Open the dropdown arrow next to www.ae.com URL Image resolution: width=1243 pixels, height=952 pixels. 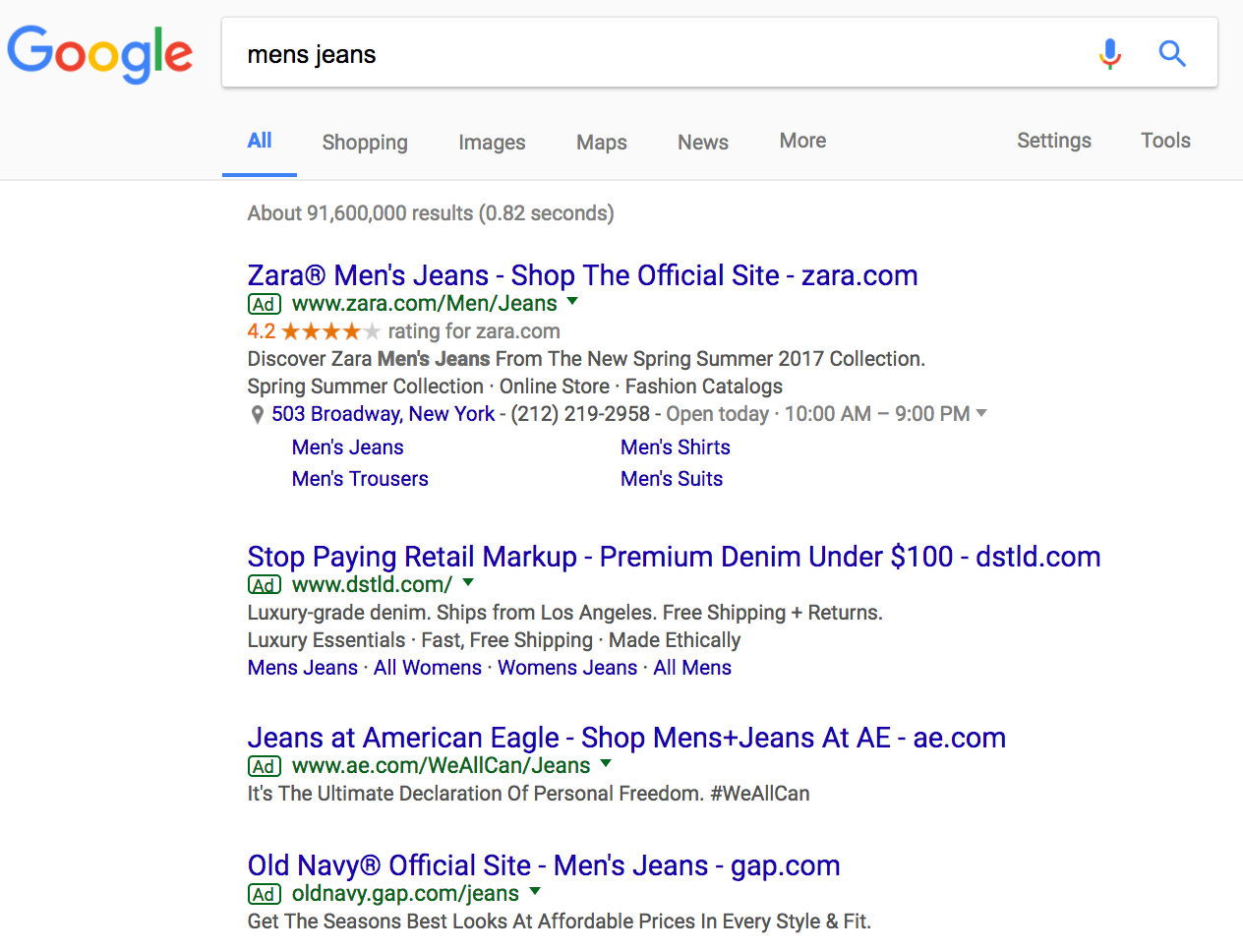[606, 766]
